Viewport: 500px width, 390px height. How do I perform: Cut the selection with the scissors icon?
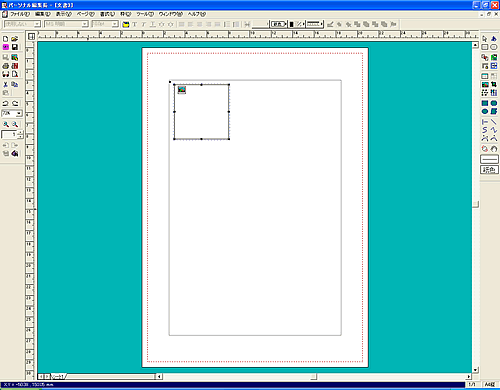click(5, 84)
